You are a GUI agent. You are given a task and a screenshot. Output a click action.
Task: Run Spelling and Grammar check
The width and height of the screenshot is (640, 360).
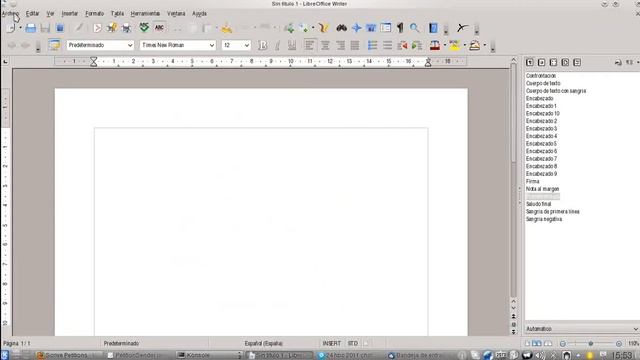pos(144,27)
